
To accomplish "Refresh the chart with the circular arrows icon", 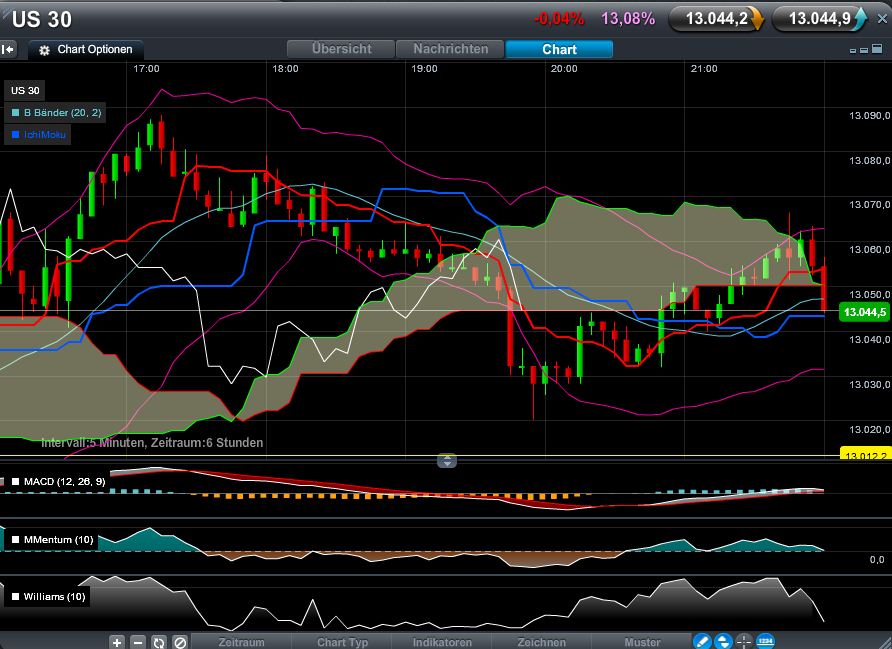I will pos(159,642).
